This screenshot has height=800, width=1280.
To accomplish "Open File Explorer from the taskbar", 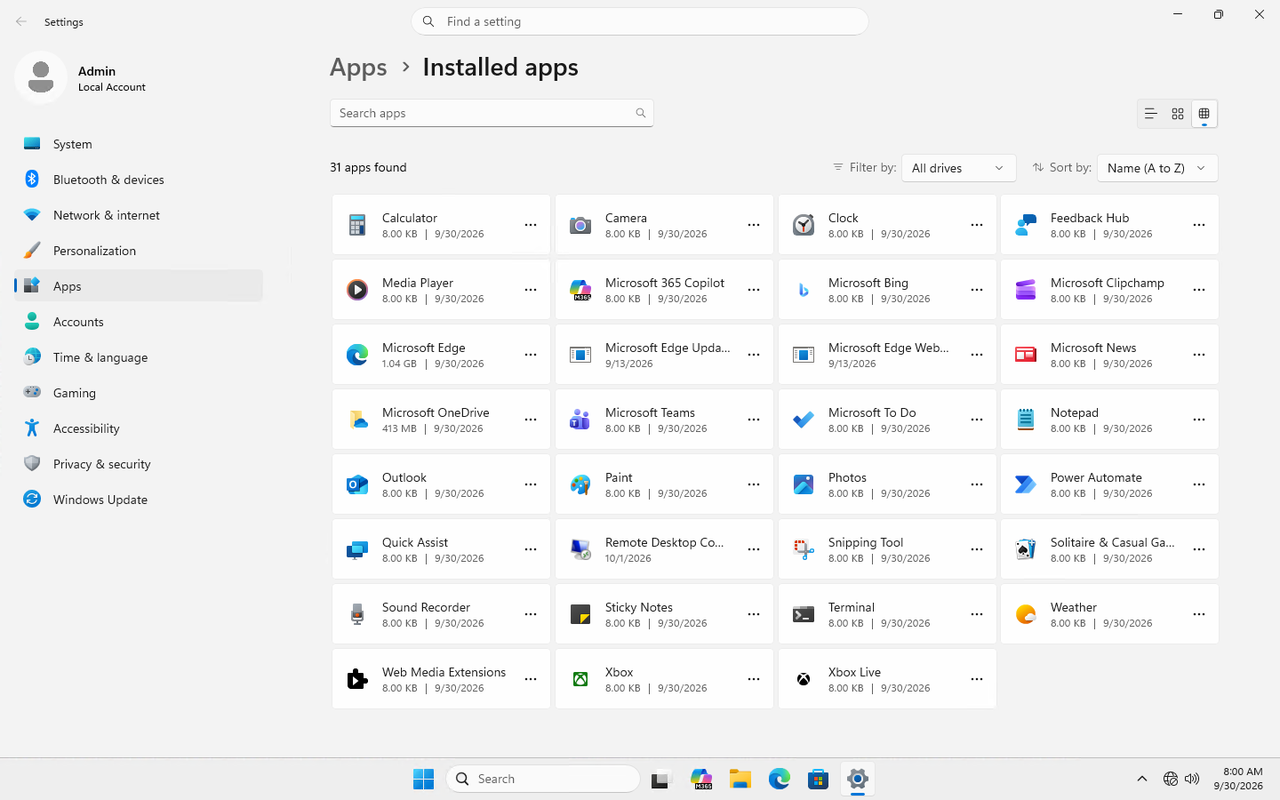I will click(x=740, y=779).
